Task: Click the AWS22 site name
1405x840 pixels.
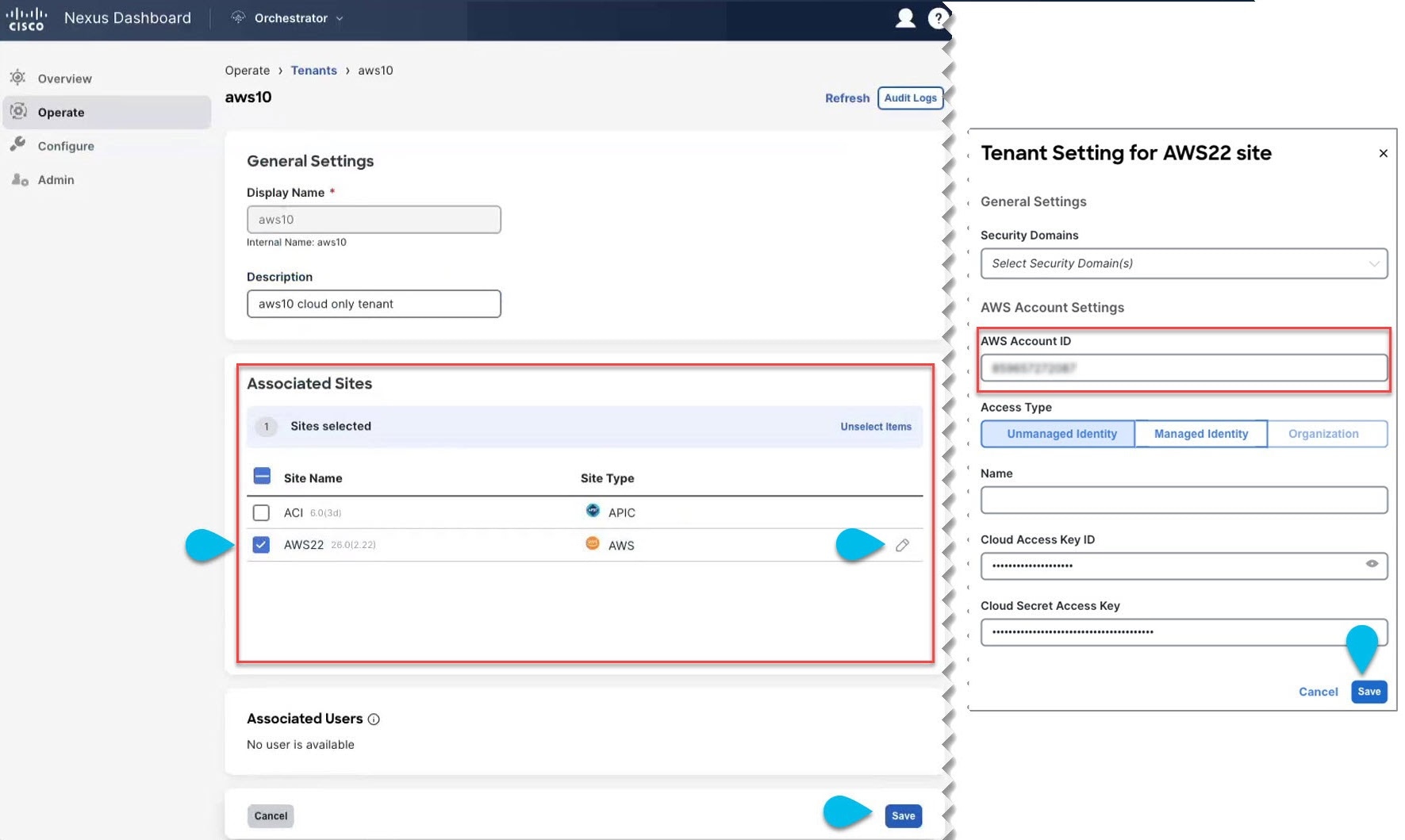Action: 304,545
